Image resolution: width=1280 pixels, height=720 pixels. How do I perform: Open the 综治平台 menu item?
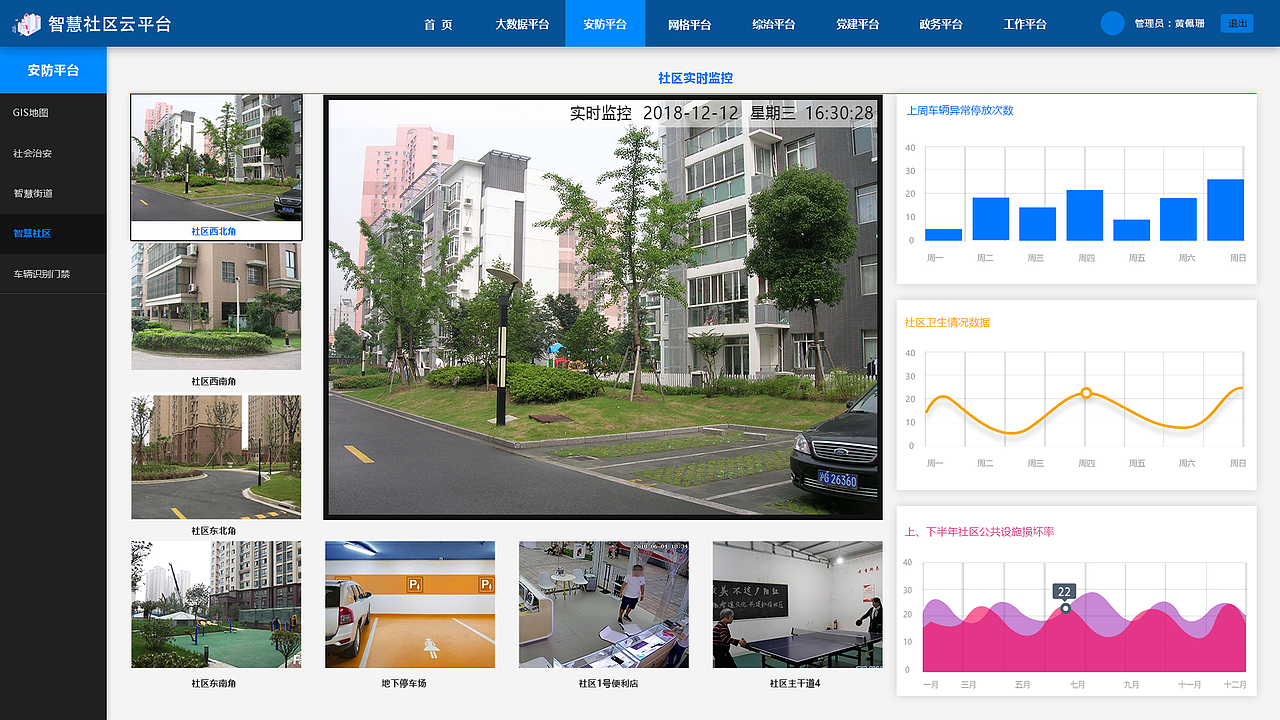click(774, 24)
